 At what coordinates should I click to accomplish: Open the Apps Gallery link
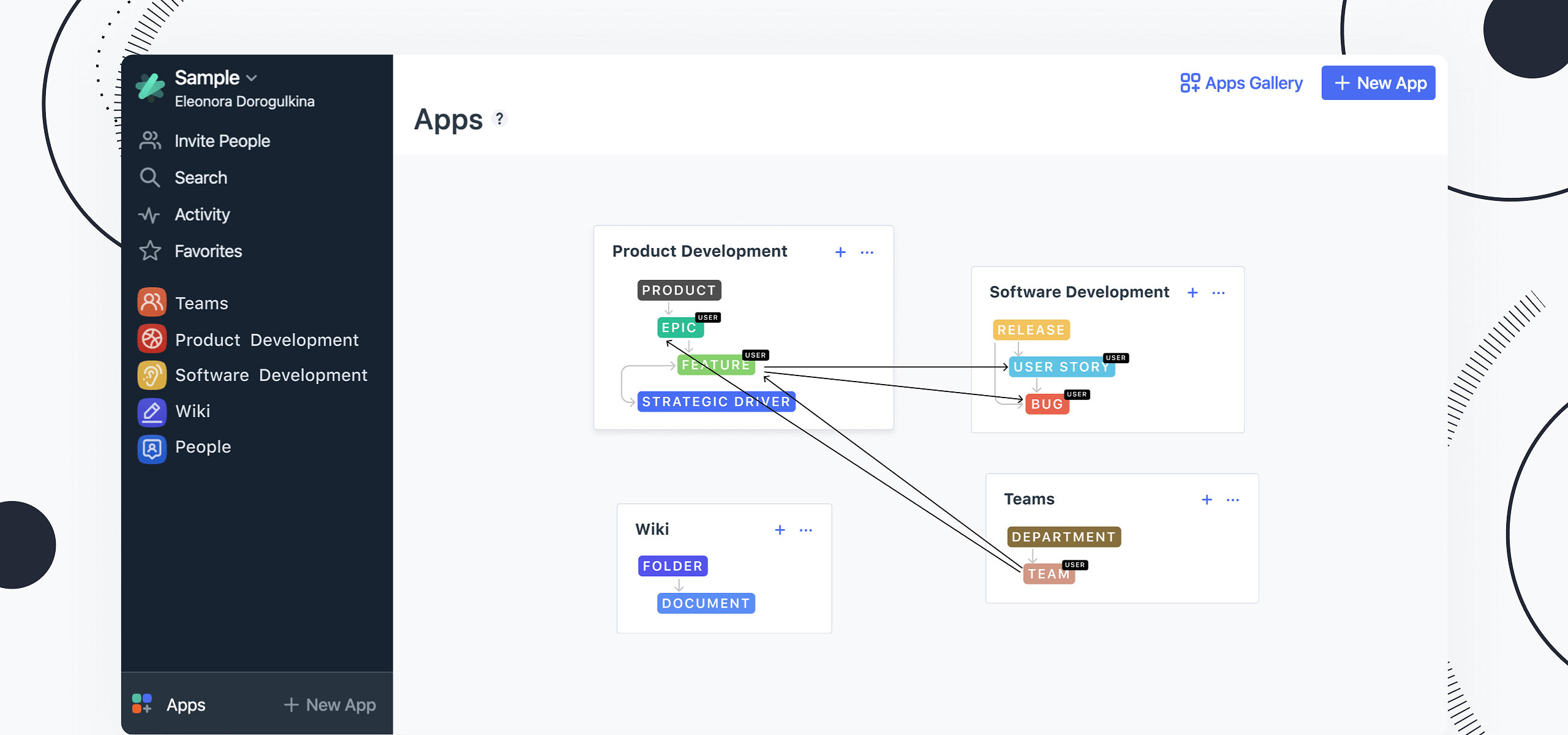coord(1242,83)
